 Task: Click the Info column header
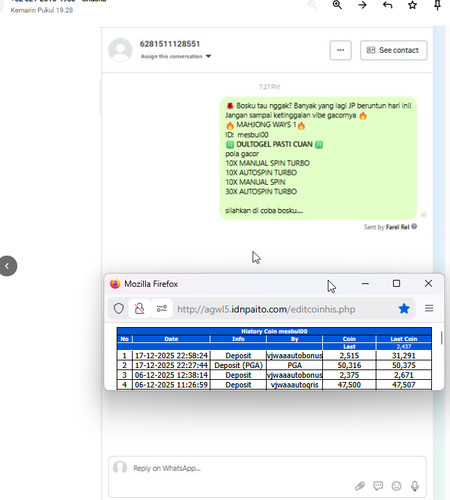(x=238, y=339)
